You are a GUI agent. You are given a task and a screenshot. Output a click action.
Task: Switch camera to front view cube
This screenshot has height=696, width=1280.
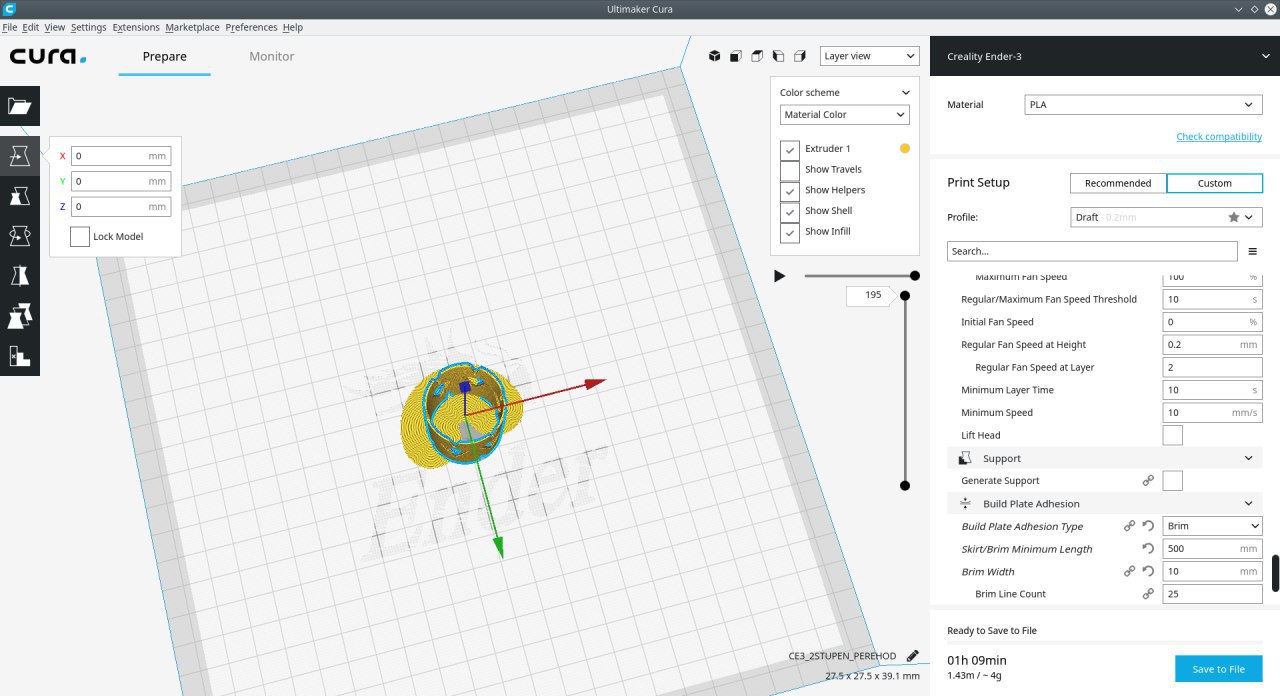(735, 56)
